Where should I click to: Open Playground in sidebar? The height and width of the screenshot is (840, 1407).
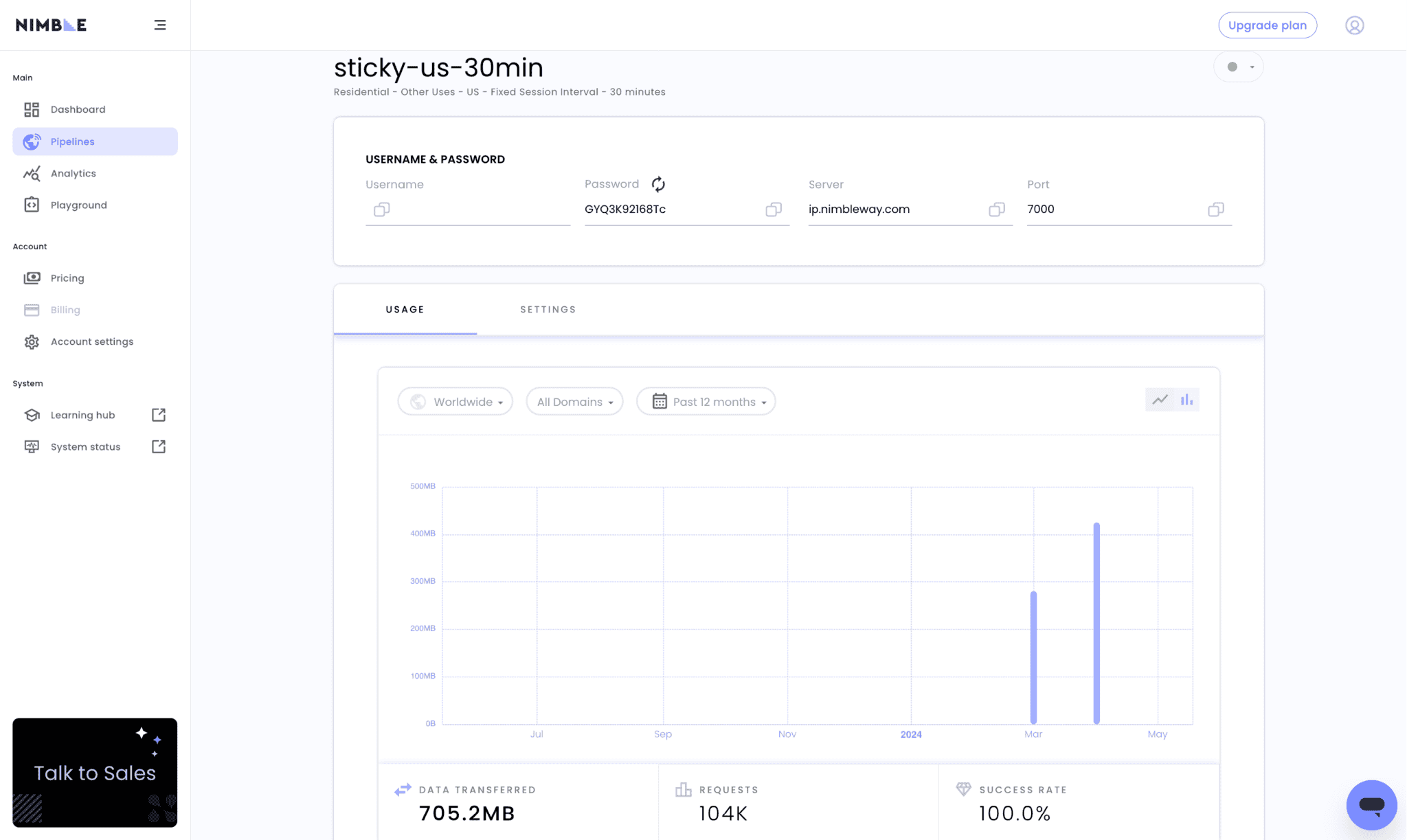tap(95, 205)
